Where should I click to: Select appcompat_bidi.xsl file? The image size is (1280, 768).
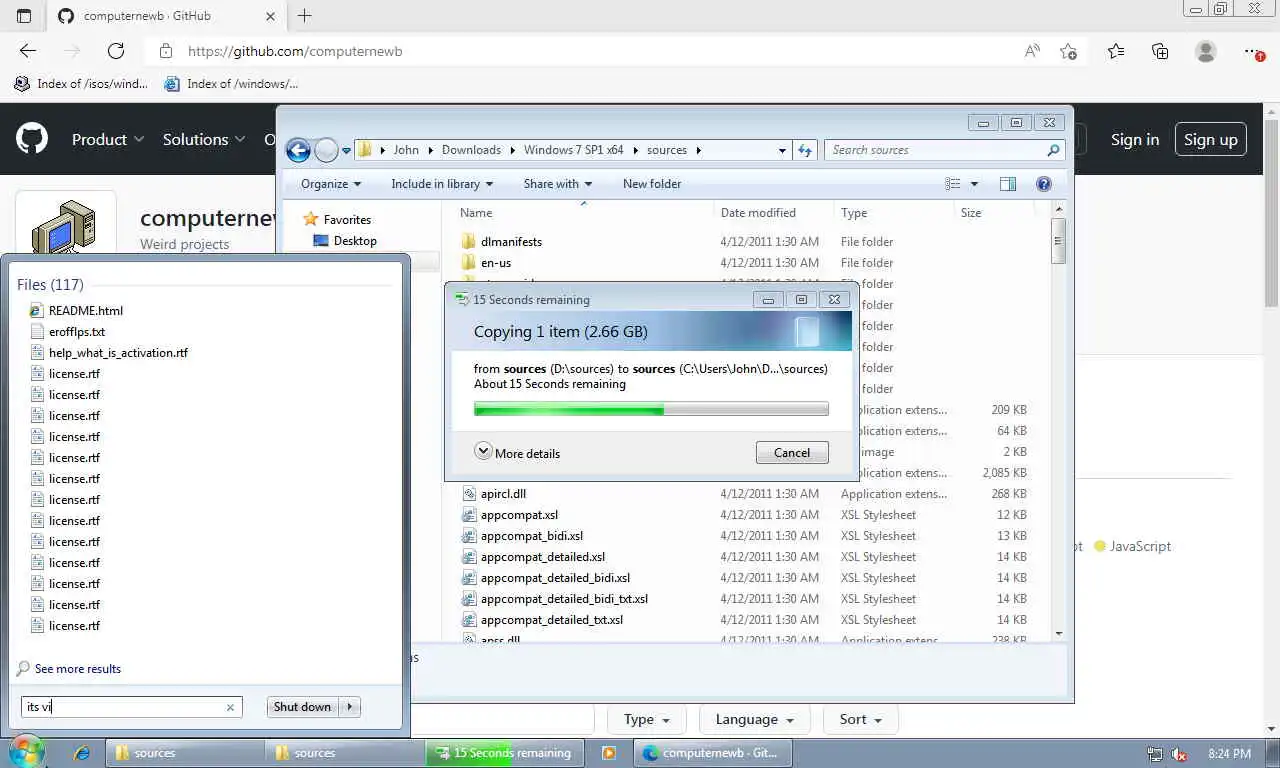coord(532,536)
